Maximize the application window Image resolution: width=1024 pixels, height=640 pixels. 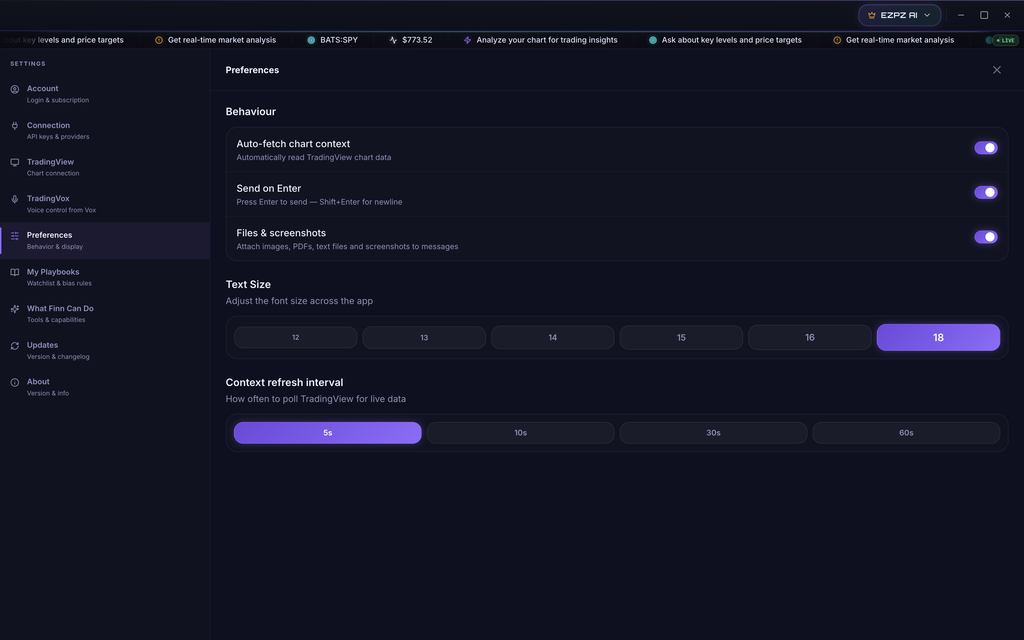point(984,15)
